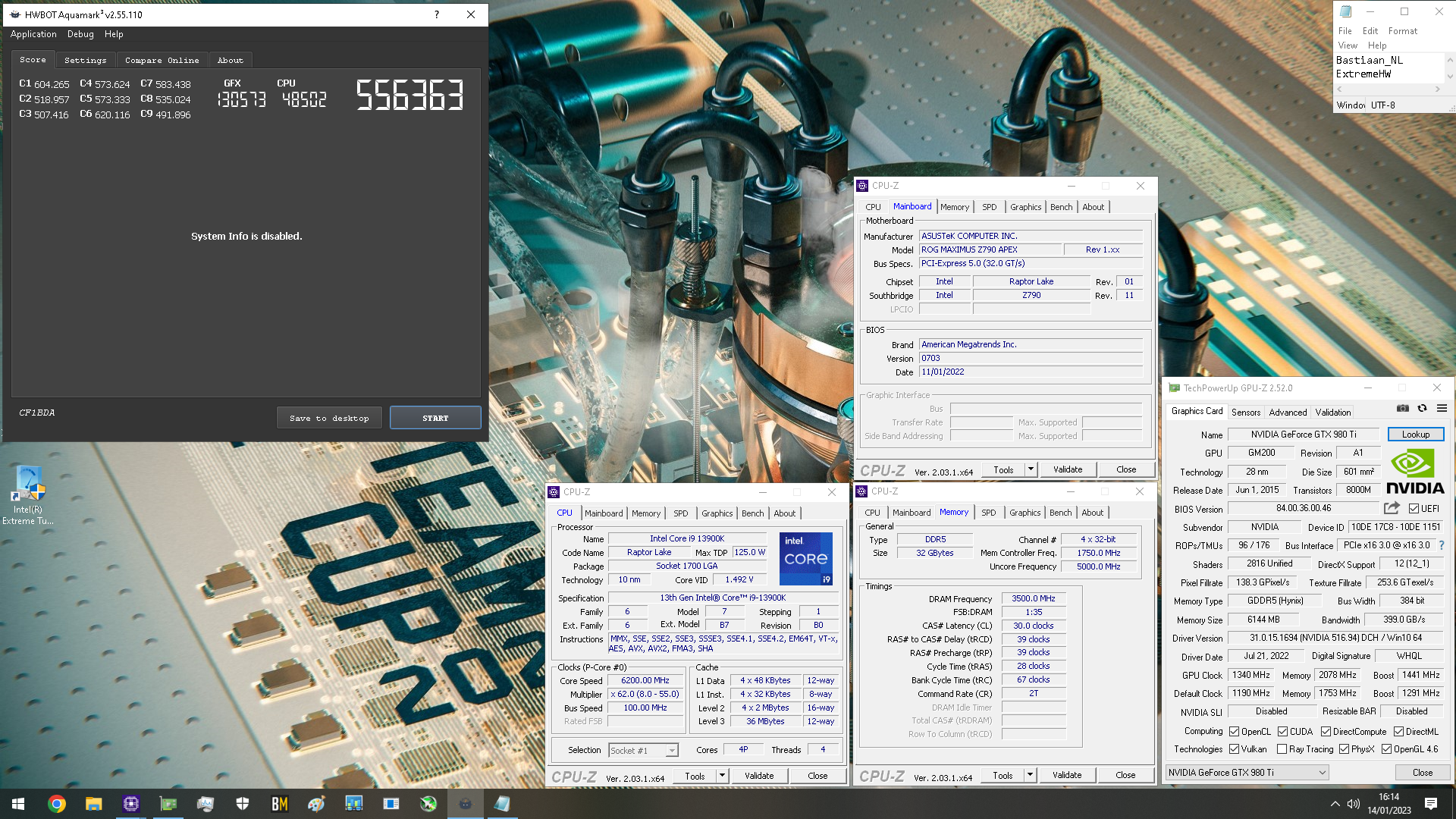This screenshot has height=819, width=1456.
Task: Click the Lookup button in GPU-Z
Action: coord(1415,435)
